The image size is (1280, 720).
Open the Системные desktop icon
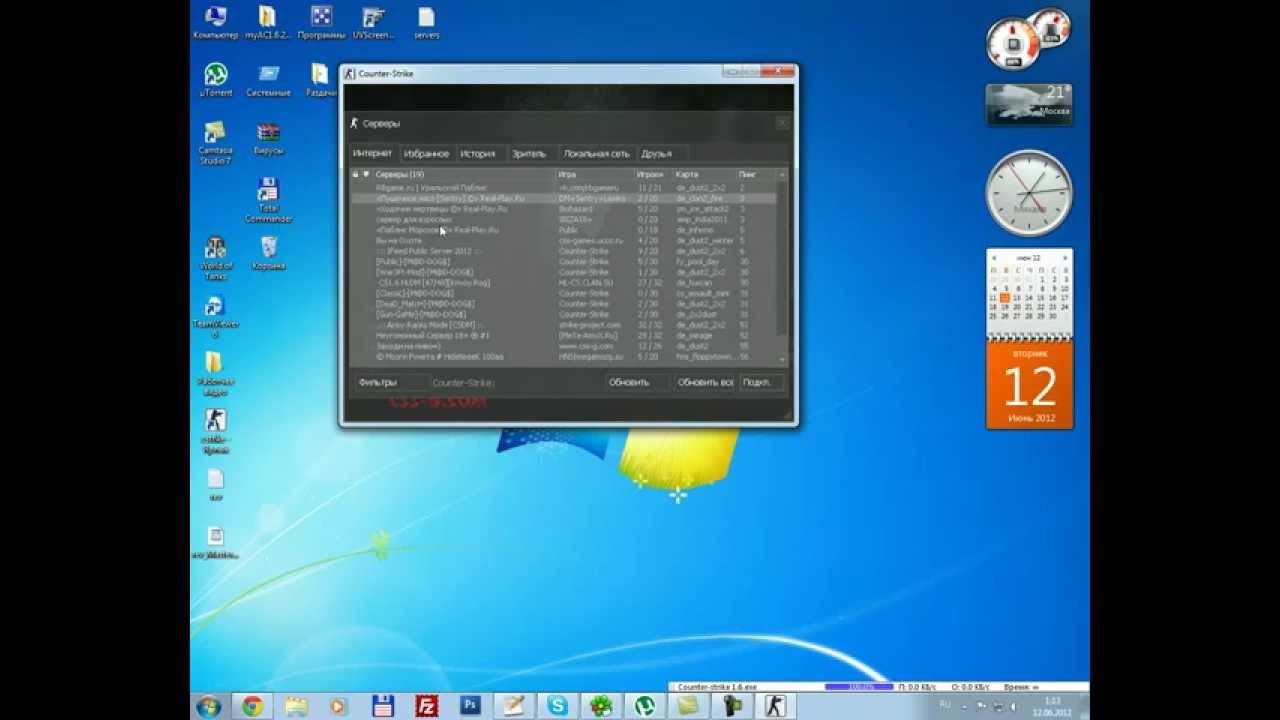point(268,80)
